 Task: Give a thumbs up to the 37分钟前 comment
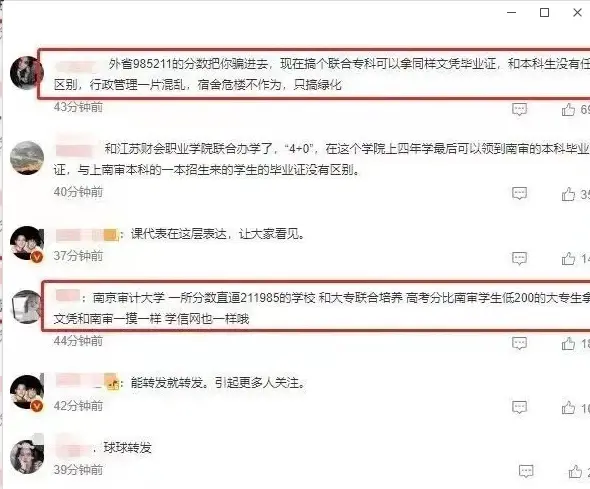tap(568, 258)
